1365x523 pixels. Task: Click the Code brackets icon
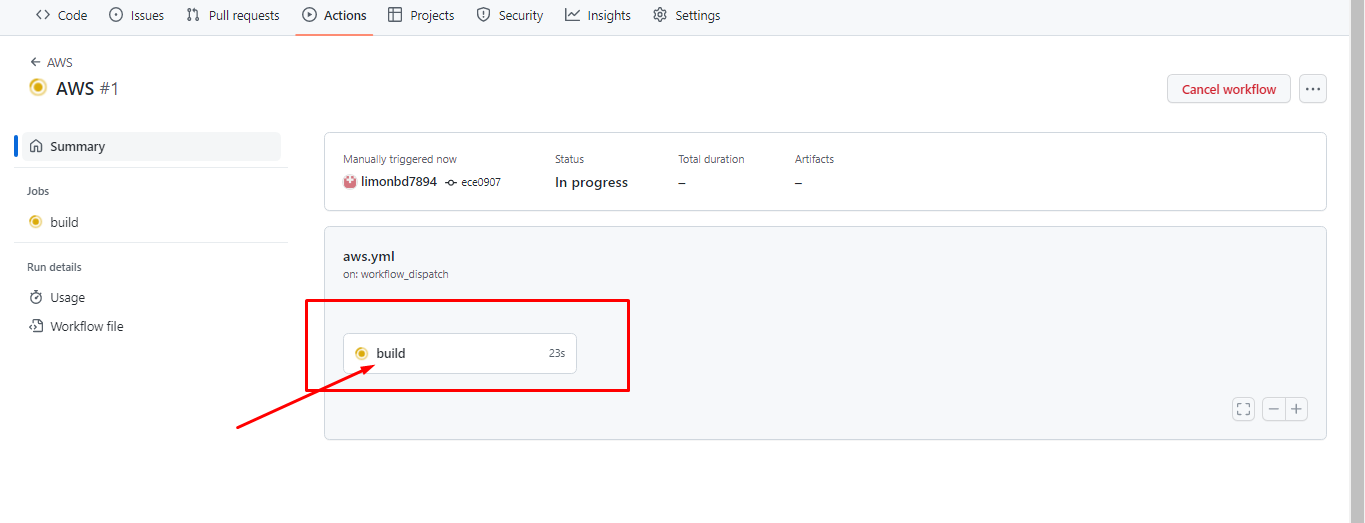(x=43, y=15)
